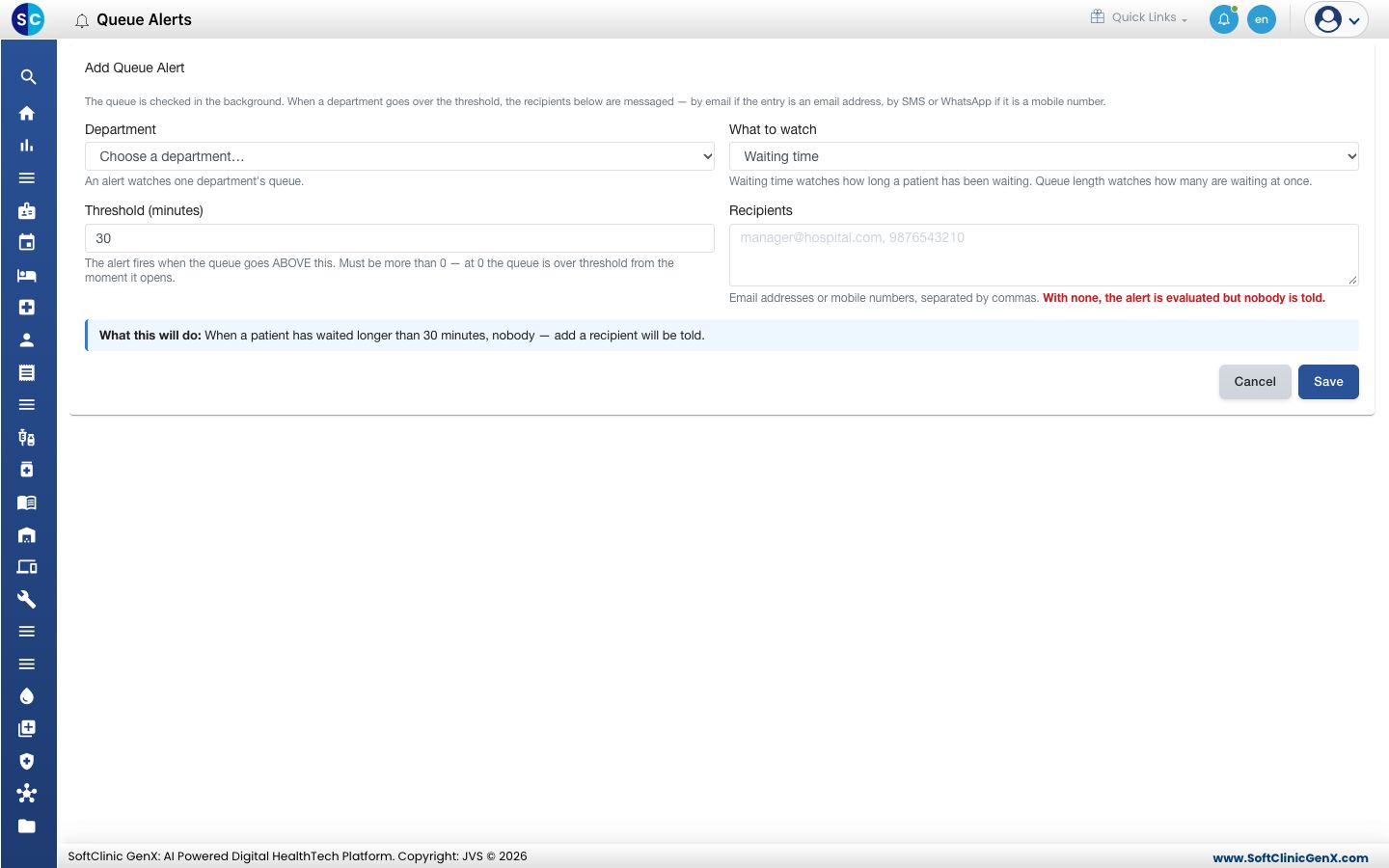Open the syringe and vial icon in sidebar

point(27,438)
